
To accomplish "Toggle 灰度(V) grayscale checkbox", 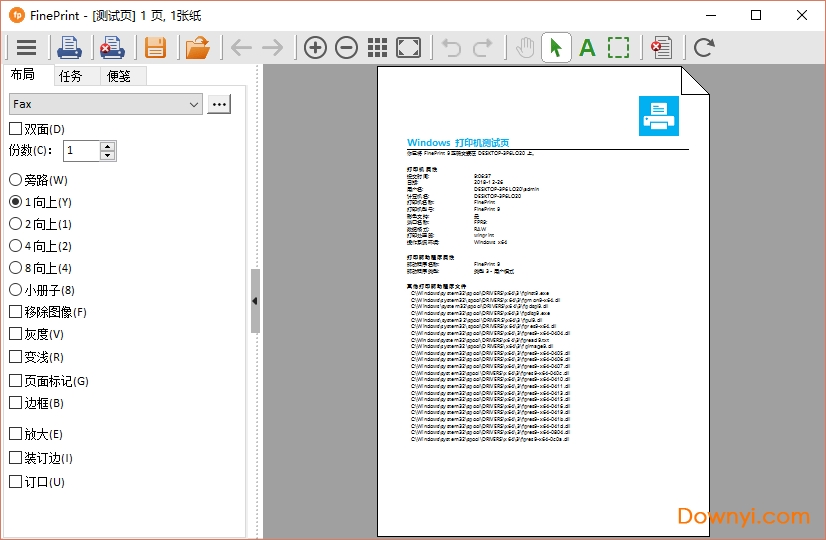I will click(x=15, y=334).
